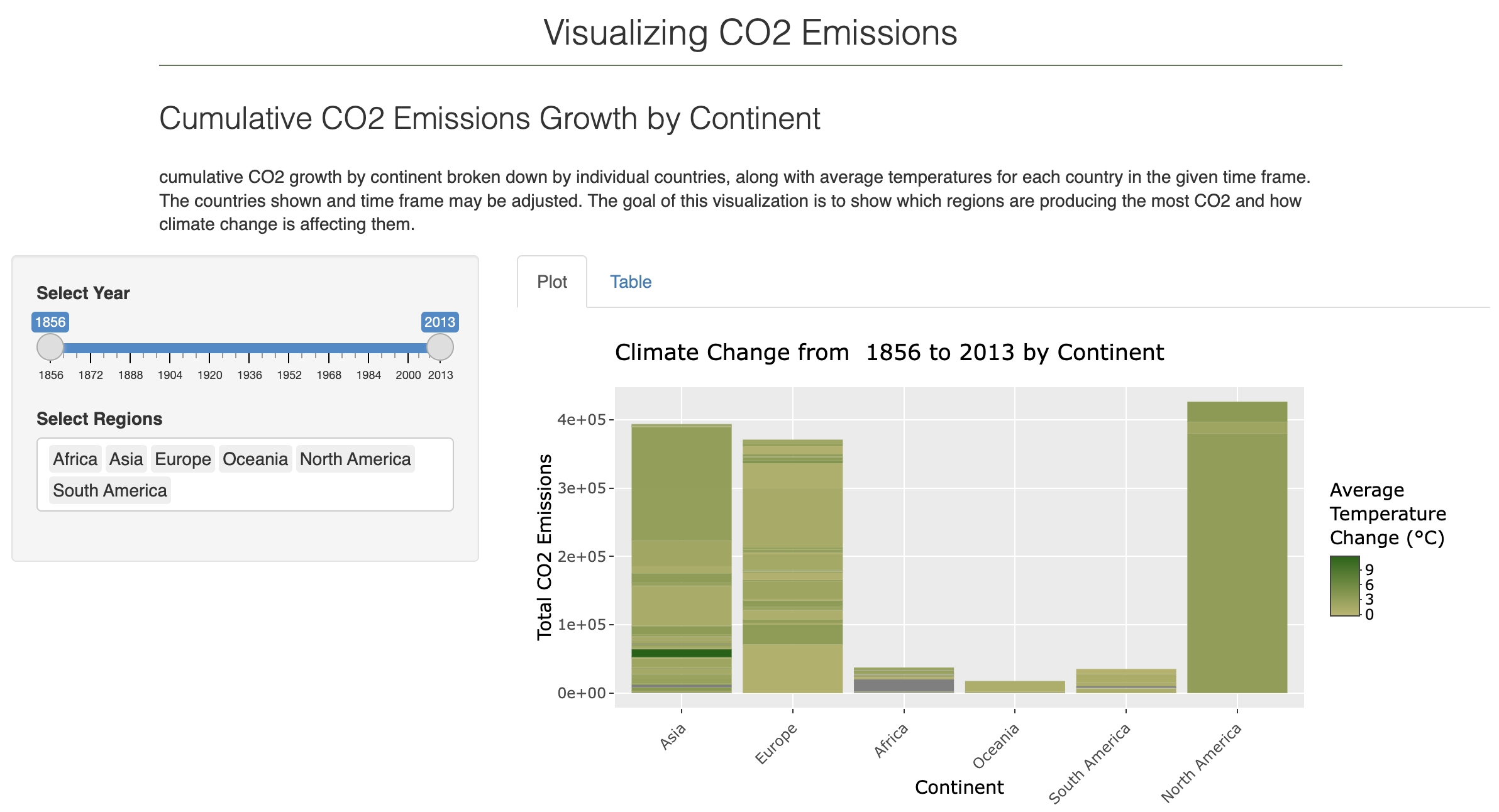Click the Europe bar in the chart
The width and height of the screenshot is (1499, 812).
click(x=792, y=566)
